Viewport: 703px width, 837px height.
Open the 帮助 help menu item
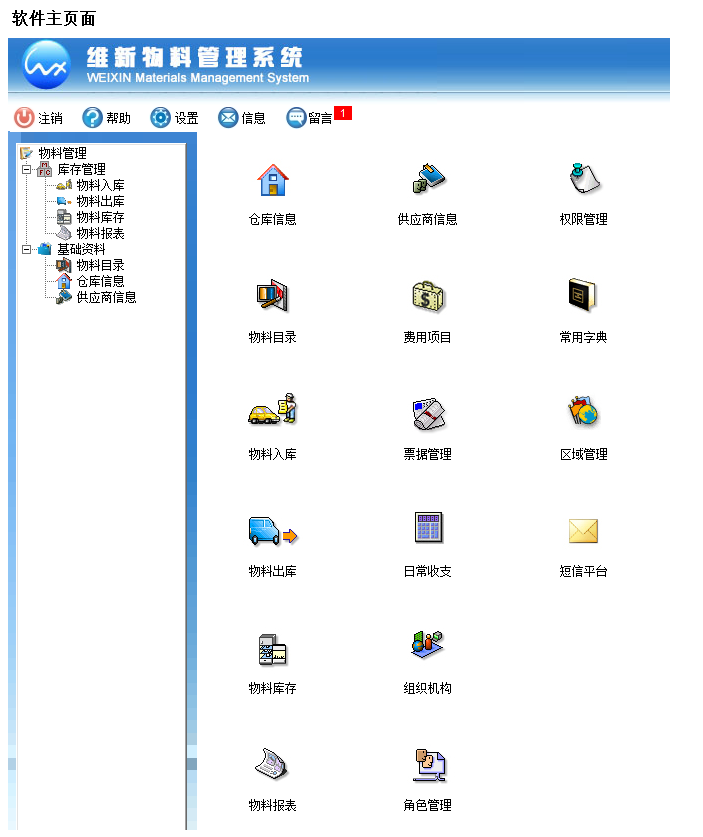[106, 118]
